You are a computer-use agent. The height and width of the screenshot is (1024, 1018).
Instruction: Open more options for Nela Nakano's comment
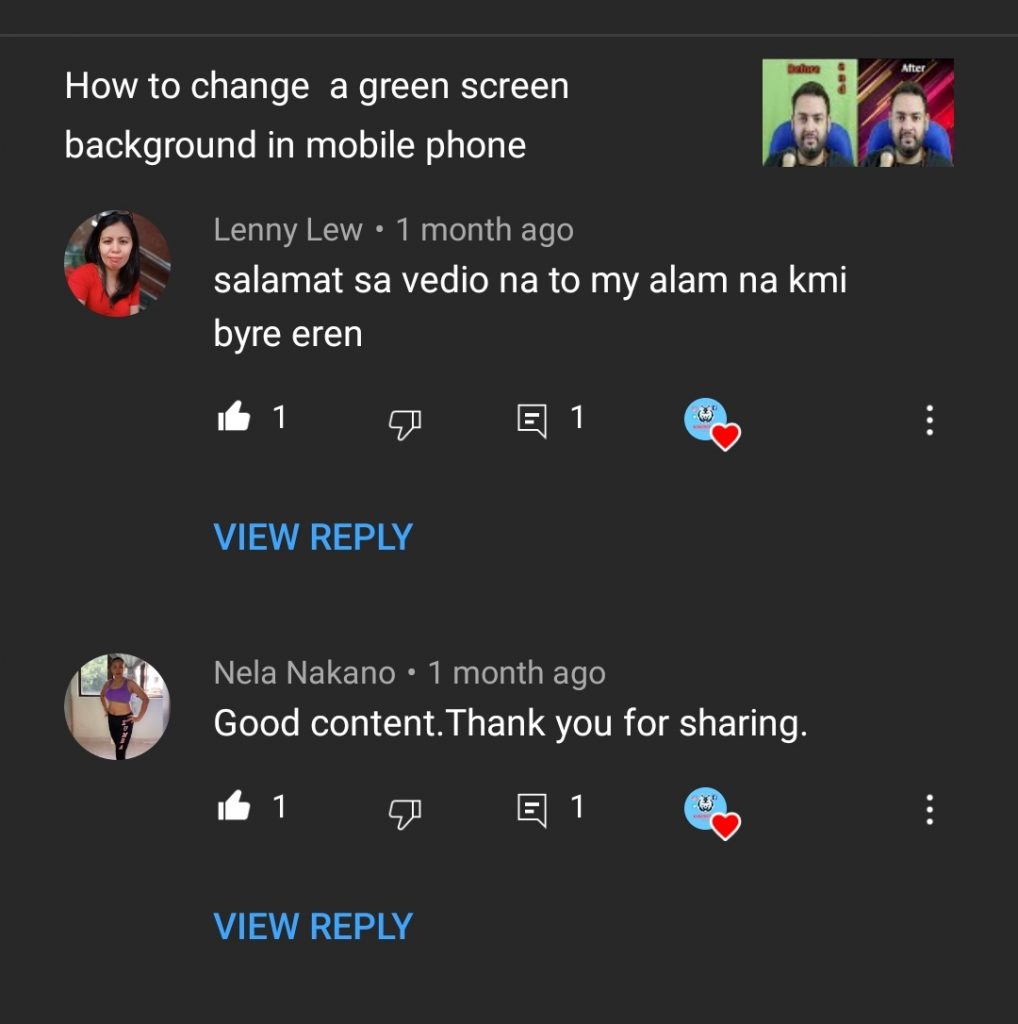coord(929,810)
